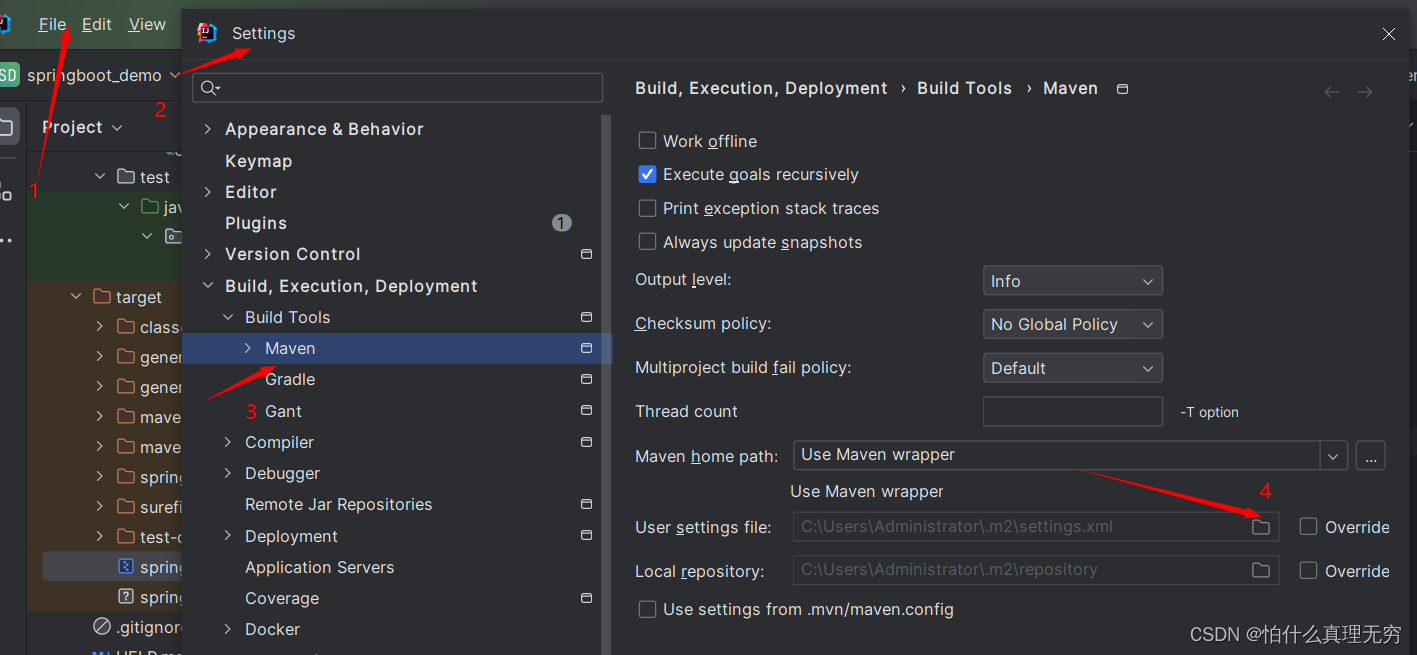
Task: Click project-level icon on Version Control row
Action: [x=586, y=255]
